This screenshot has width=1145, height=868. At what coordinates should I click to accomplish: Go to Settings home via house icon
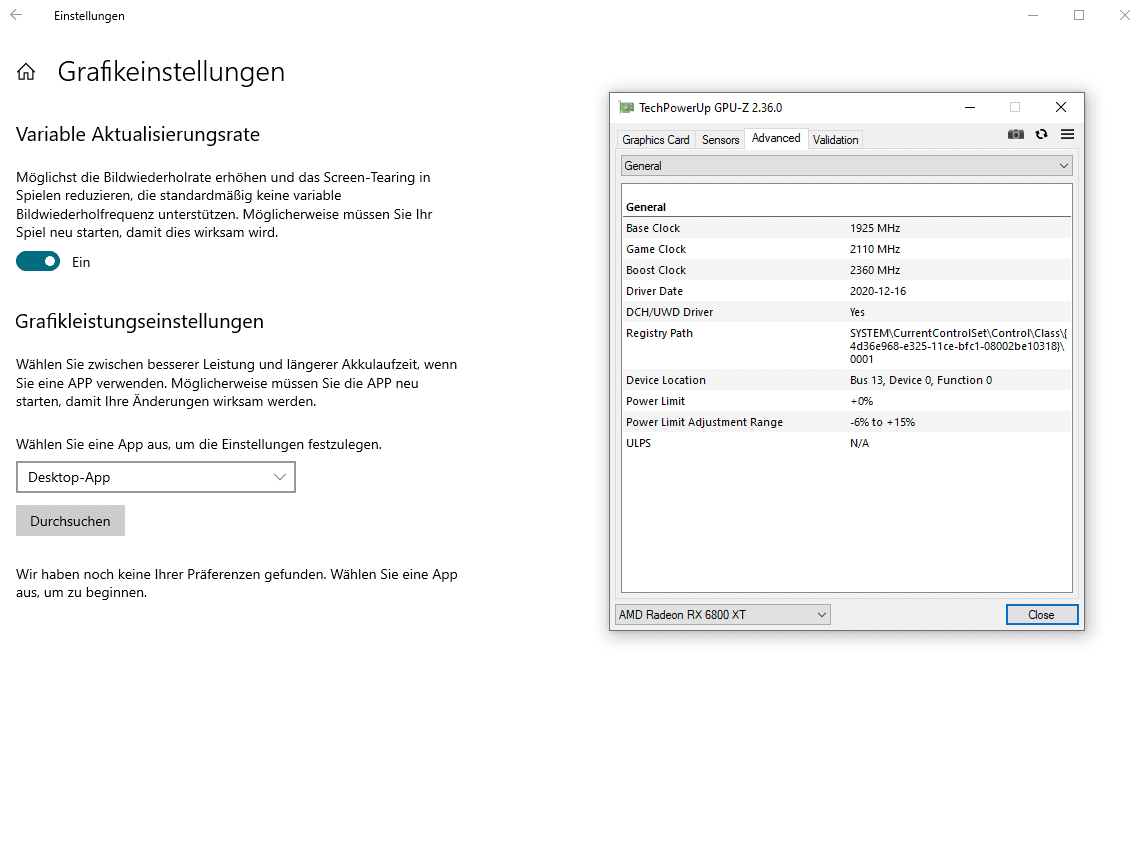pyautogui.click(x=26, y=72)
